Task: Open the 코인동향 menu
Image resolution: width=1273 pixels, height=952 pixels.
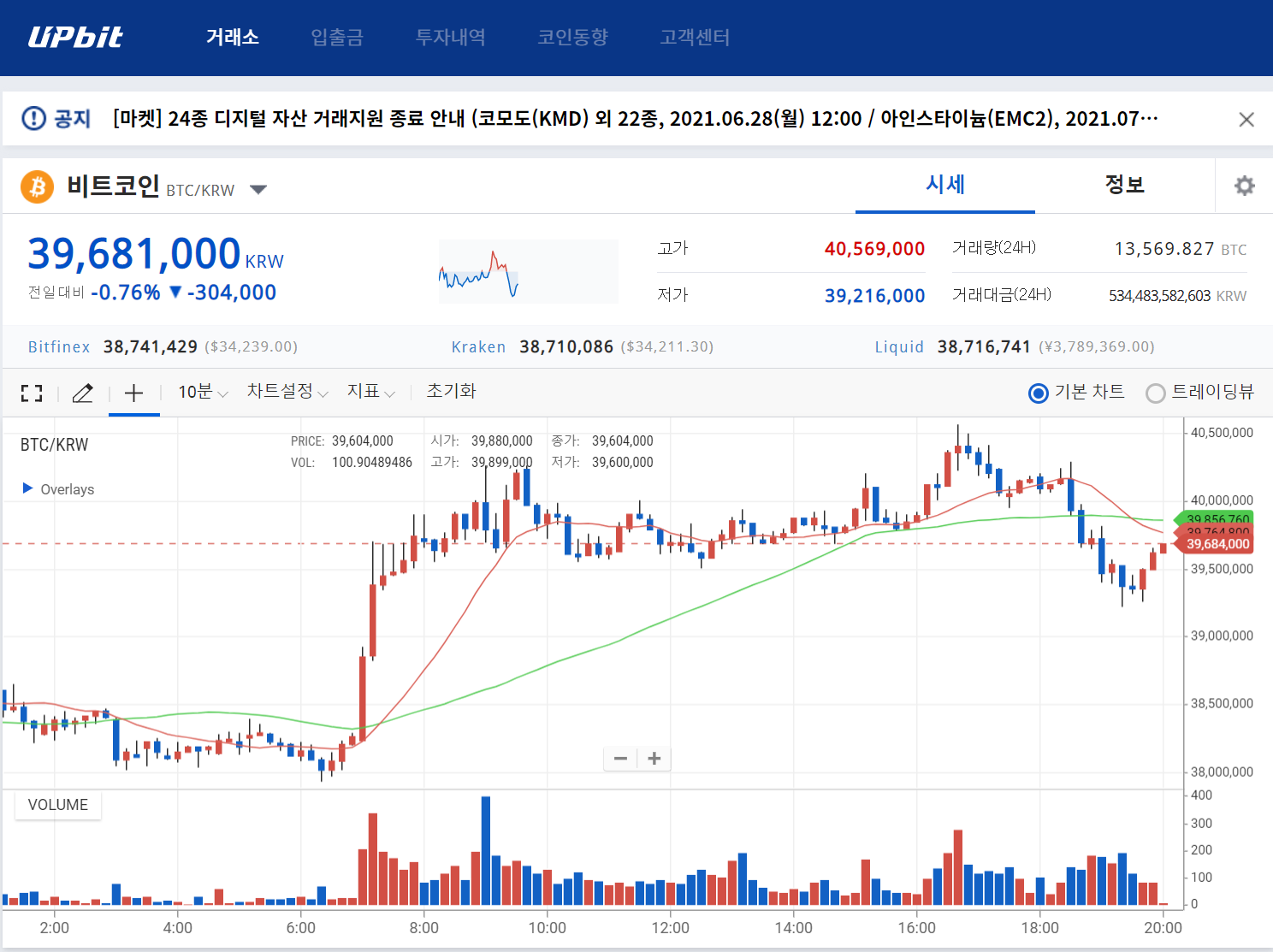Action: pos(572,38)
